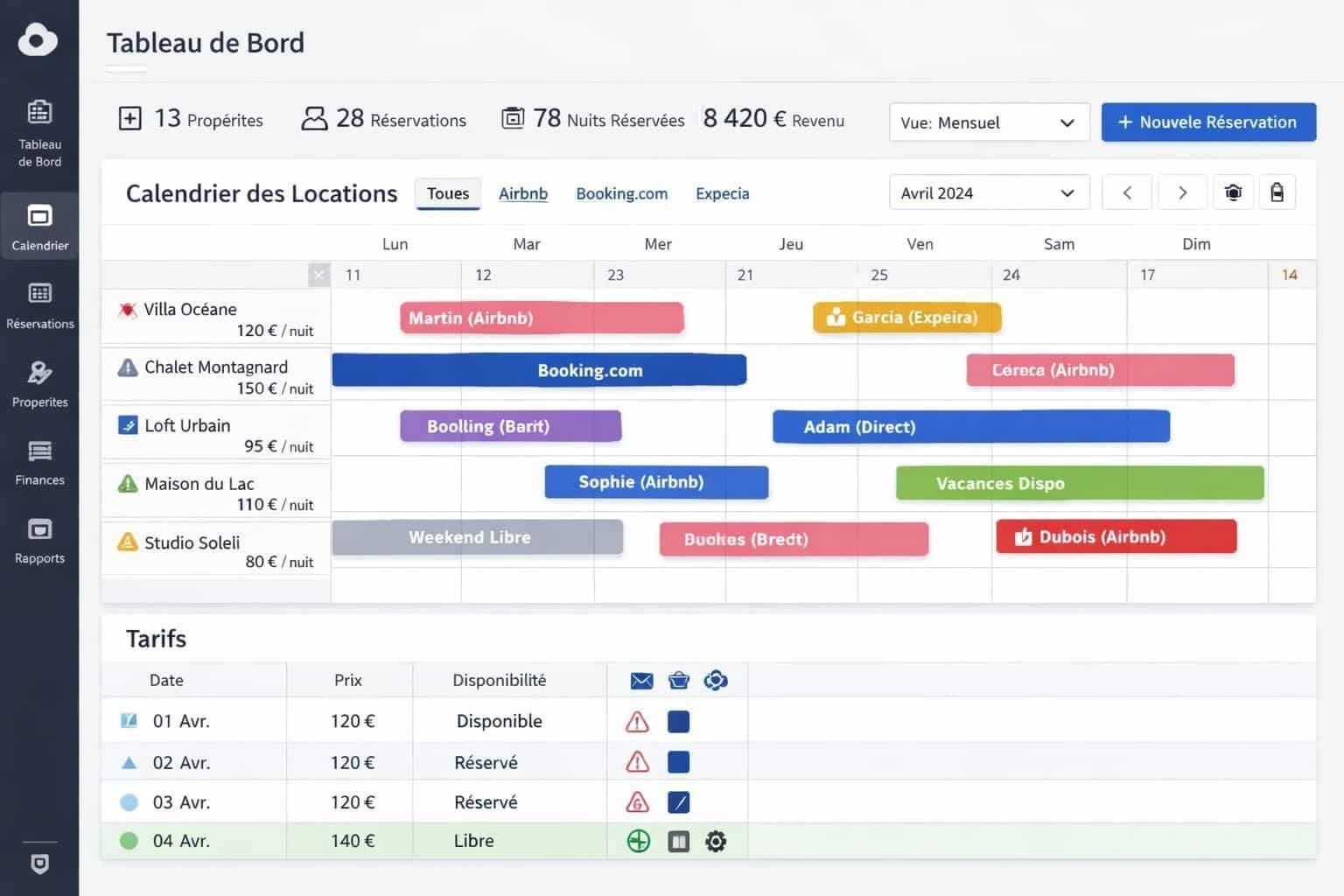
Task: Select the green Vacances Dispo bar
Action: point(1080,484)
